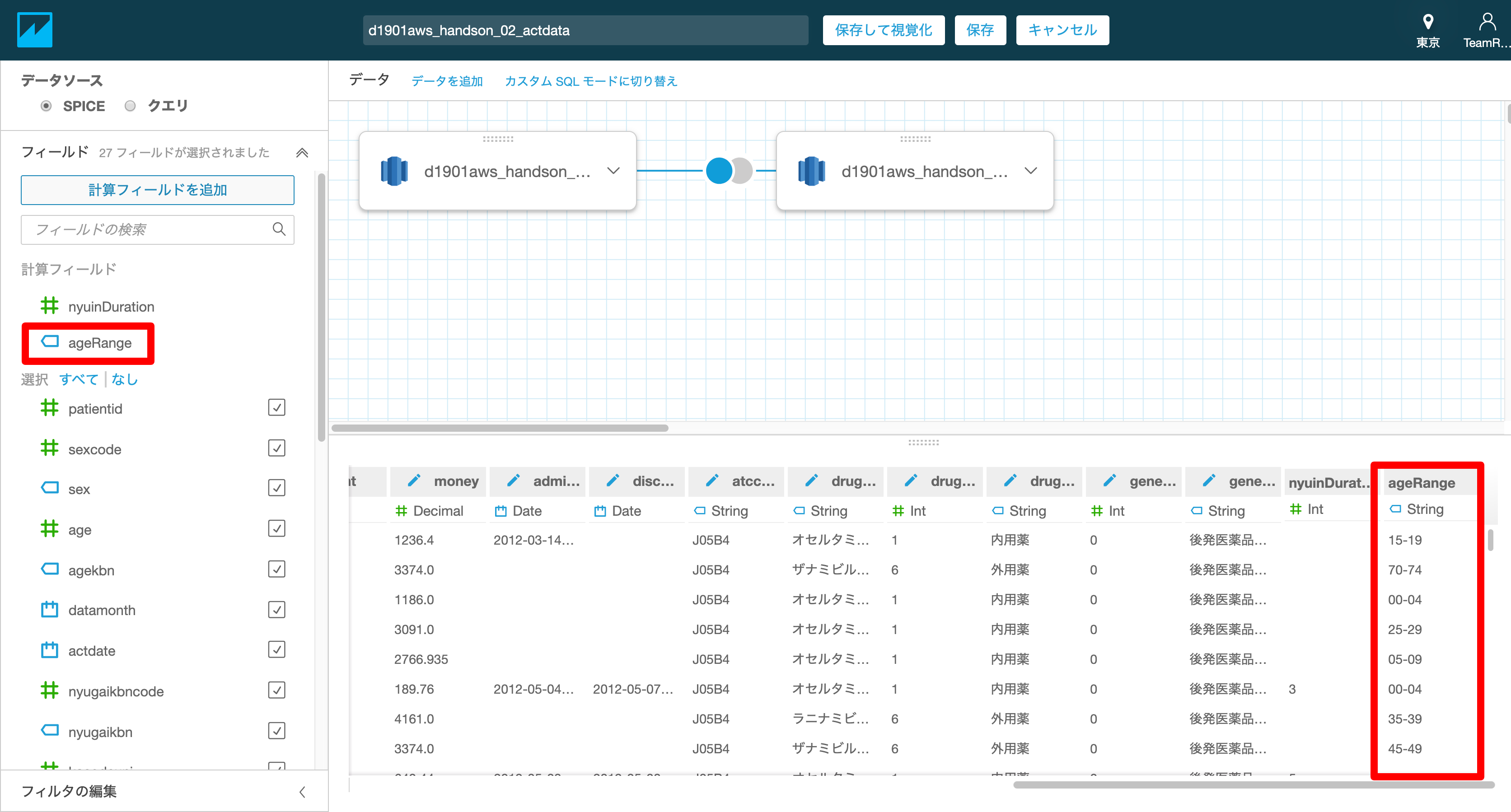Image resolution: width=1511 pixels, height=812 pixels.
Task: Click the join canvas horizontal scrollbar
Action: pyautogui.click(x=500, y=428)
